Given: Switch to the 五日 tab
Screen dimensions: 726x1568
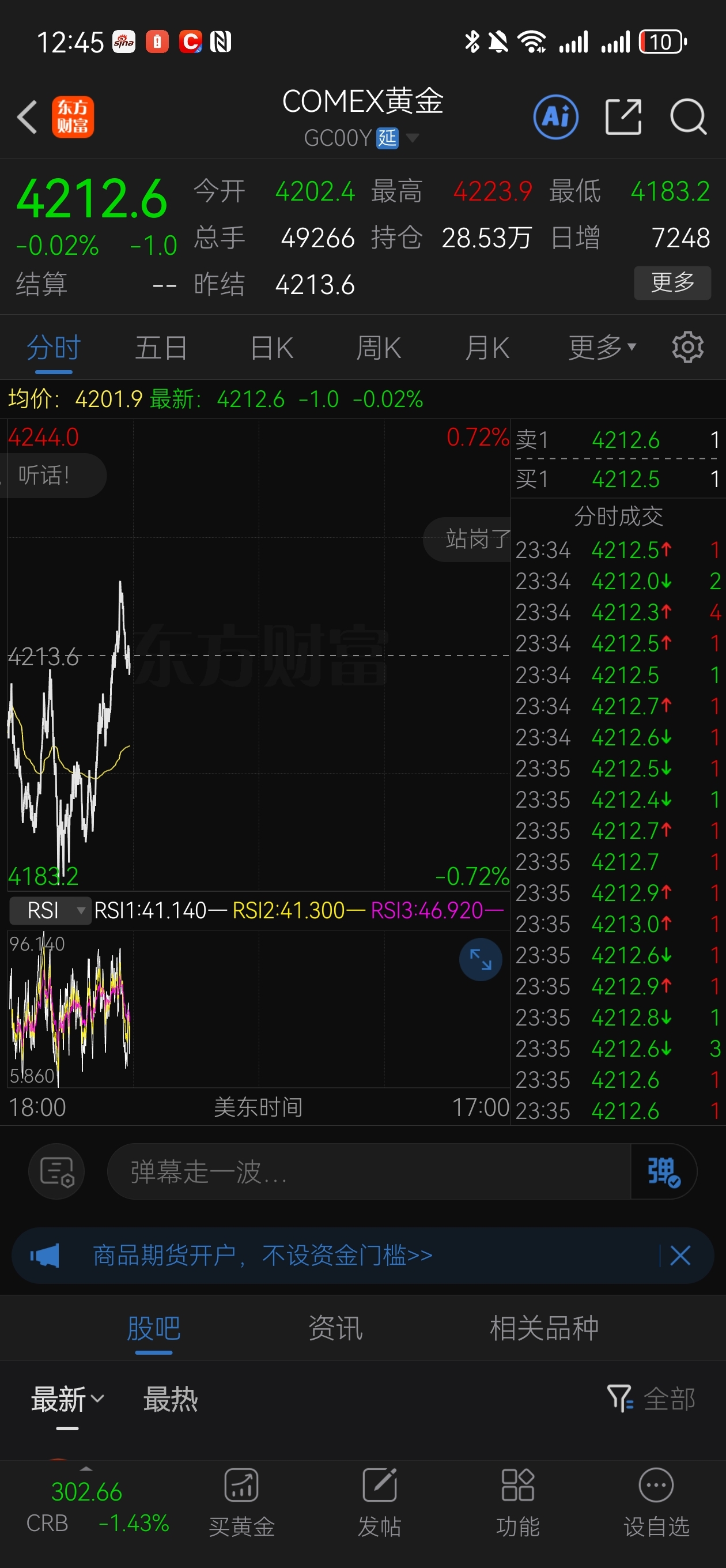Looking at the screenshot, I should tap(161, 348).
